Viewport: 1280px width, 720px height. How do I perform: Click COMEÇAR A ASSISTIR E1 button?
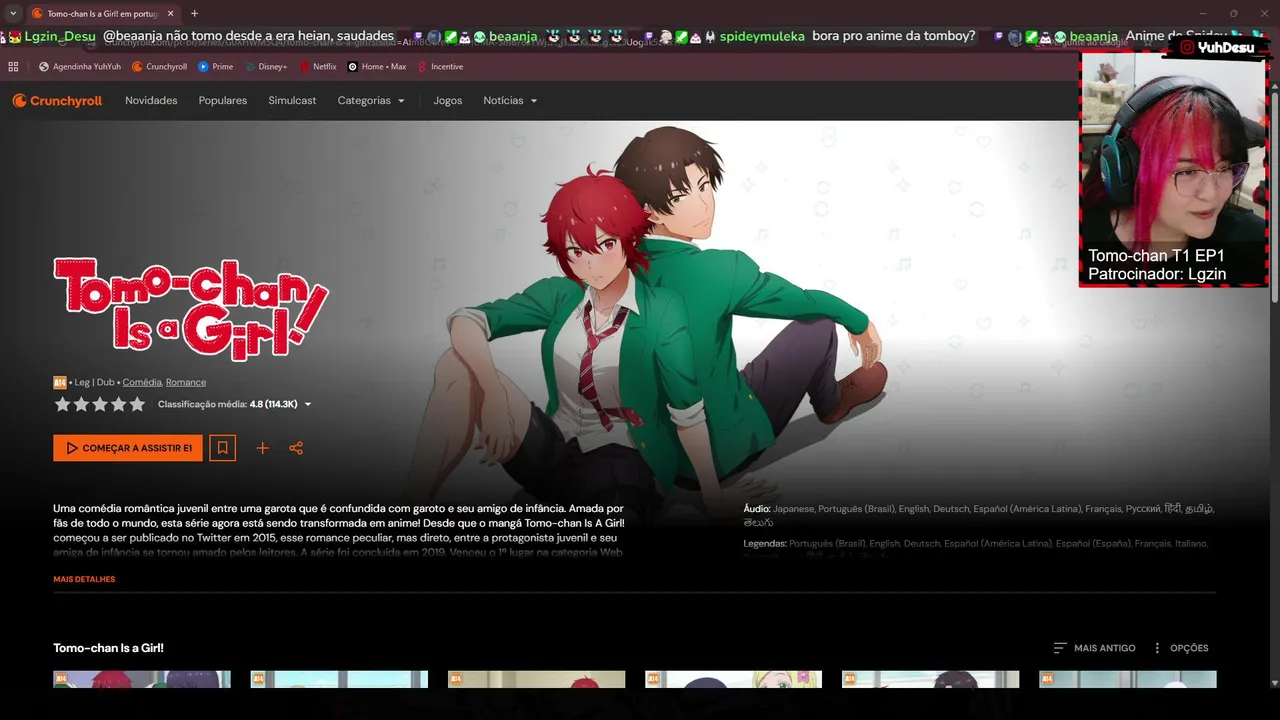[128, 448]
